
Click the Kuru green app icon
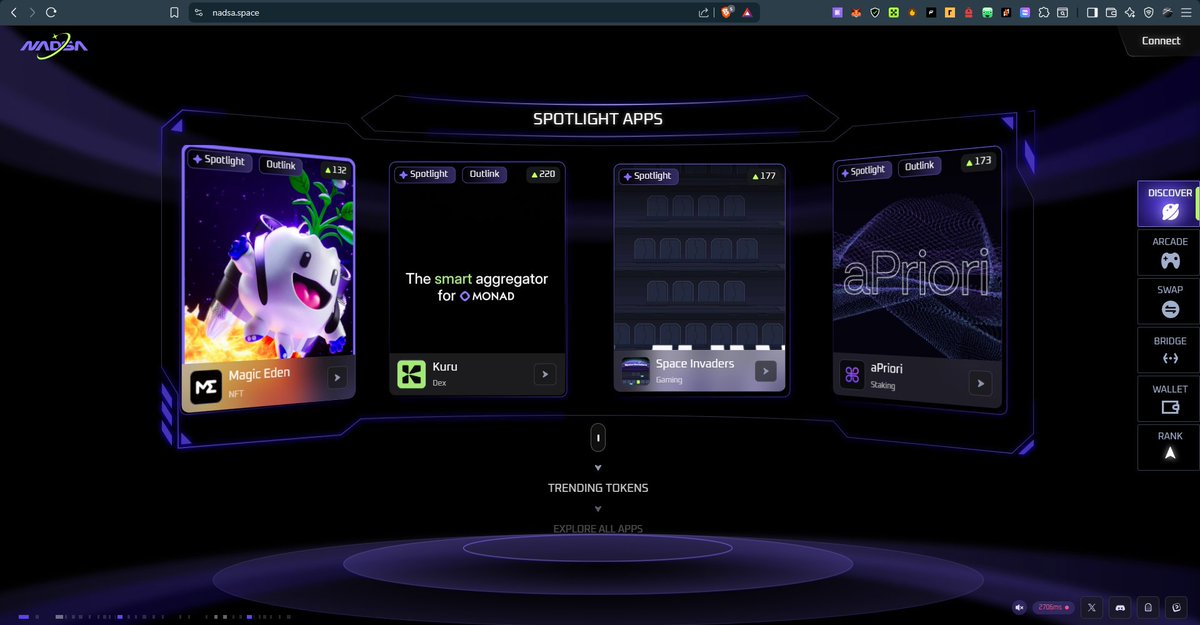[411, 374]
